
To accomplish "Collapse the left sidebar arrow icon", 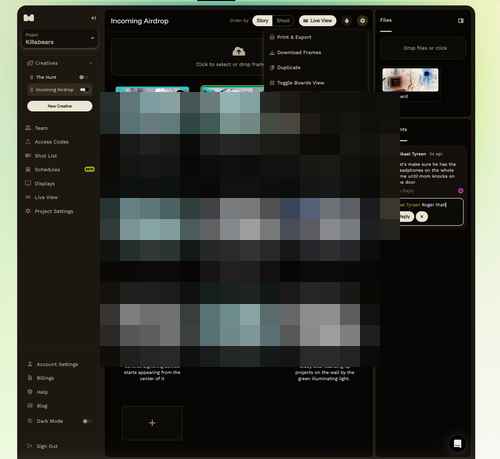I will pyautogui.click(x=94, y=18).
